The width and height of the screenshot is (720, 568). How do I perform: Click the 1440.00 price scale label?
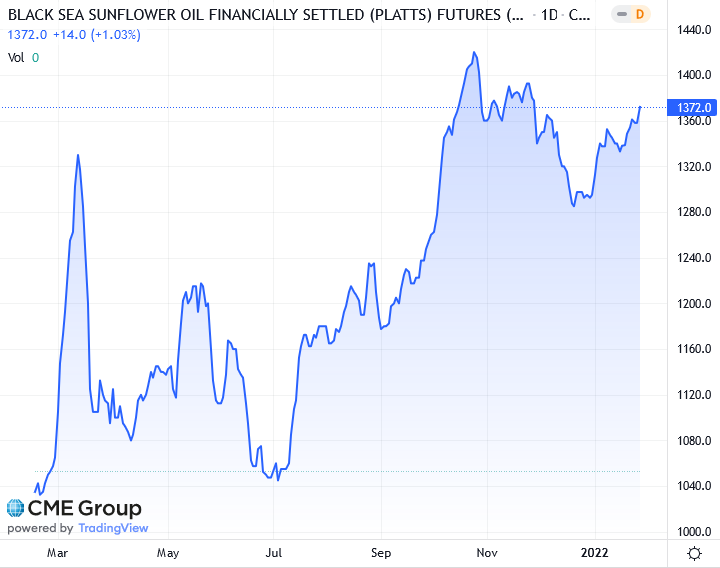[692, 30]
